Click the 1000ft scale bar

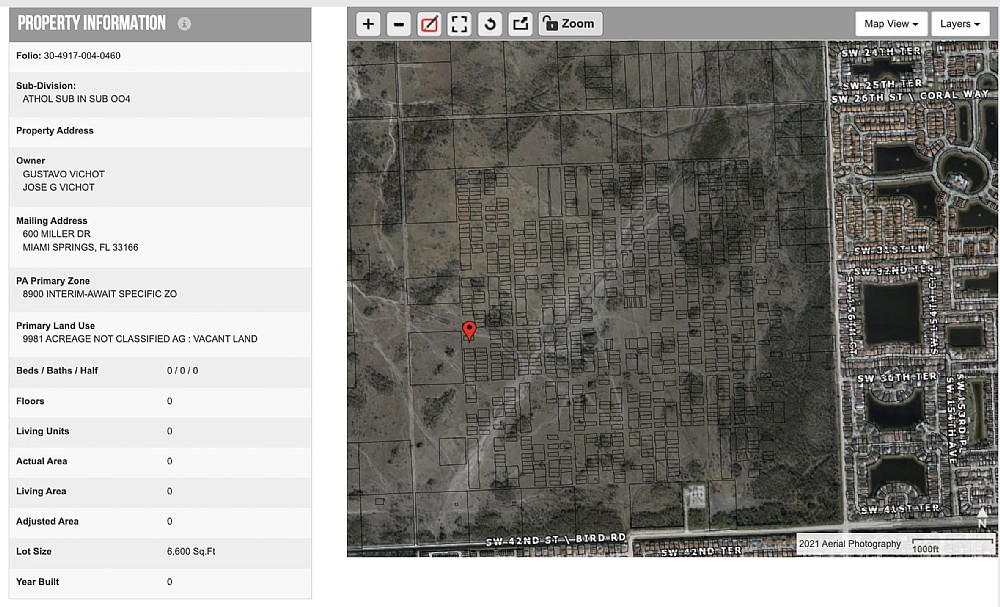(x=953, y=547)
